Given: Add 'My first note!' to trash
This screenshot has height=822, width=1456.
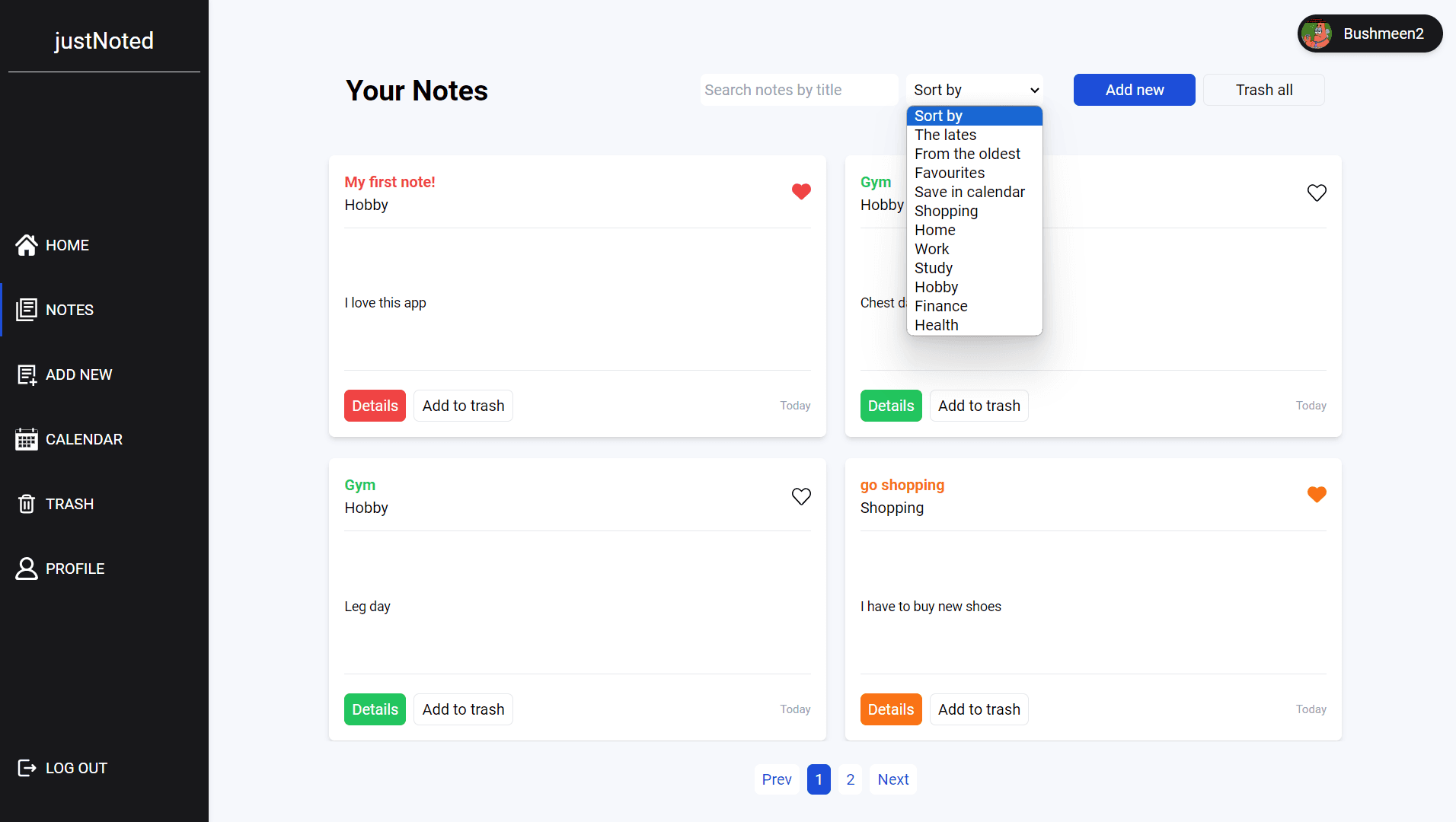Looking at the screenshot, I should (463, 406).
